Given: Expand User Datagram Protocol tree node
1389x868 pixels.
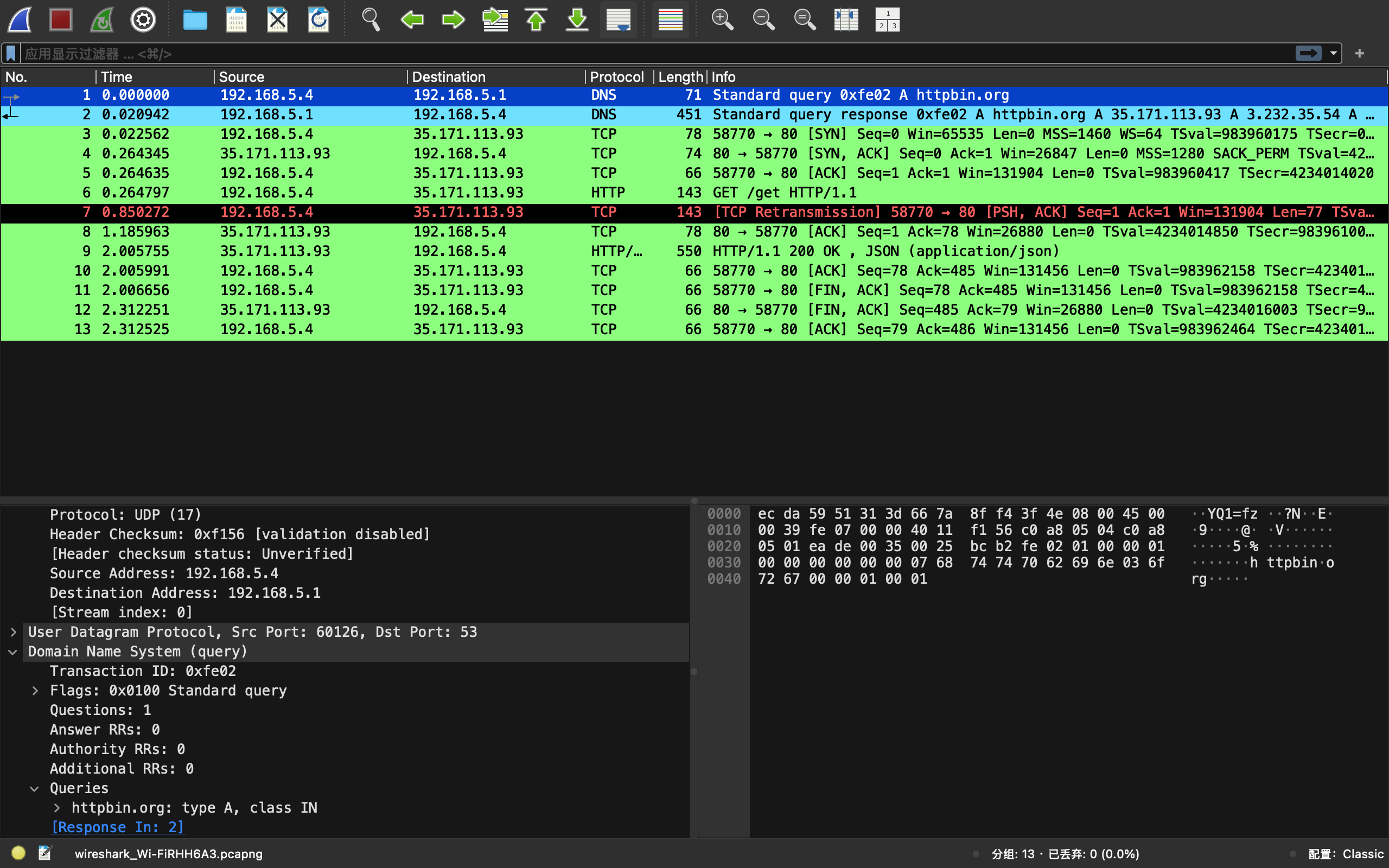Looking at the screenshot, I should pyautogui.click(x=13, y=632).
